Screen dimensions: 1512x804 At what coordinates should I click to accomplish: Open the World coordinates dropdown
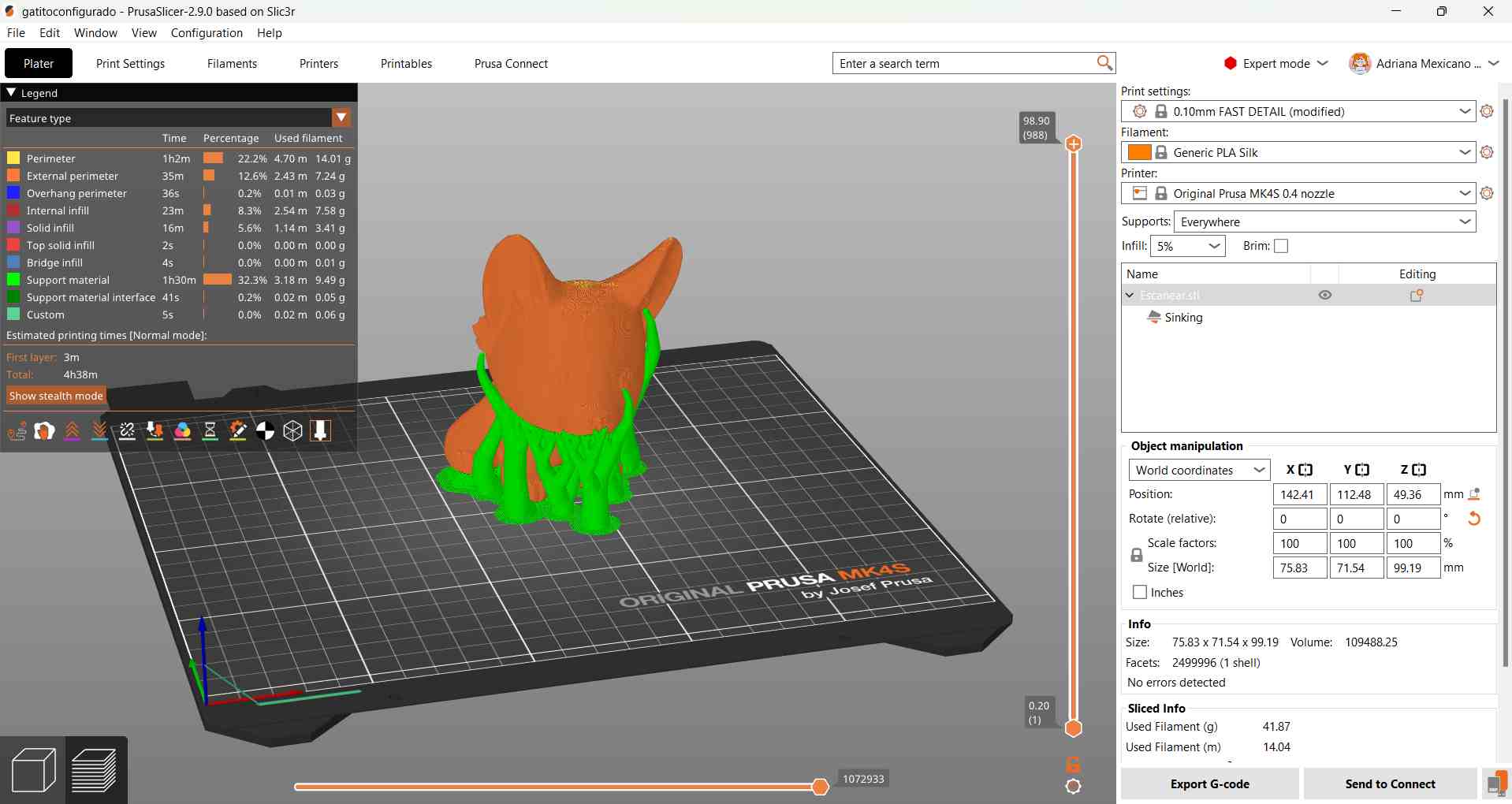coord(1198,471)
